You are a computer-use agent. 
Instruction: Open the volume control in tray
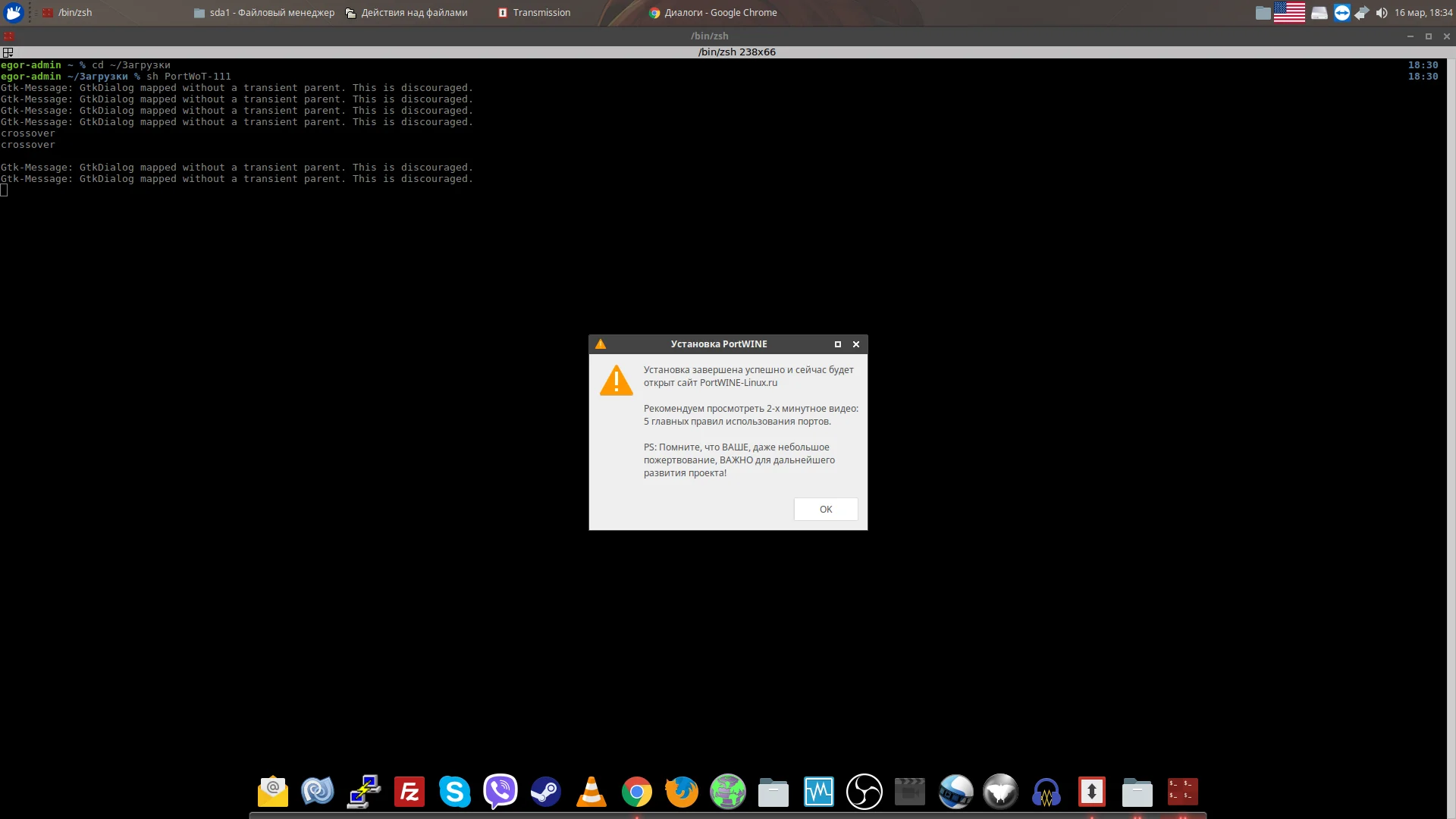1382,13
